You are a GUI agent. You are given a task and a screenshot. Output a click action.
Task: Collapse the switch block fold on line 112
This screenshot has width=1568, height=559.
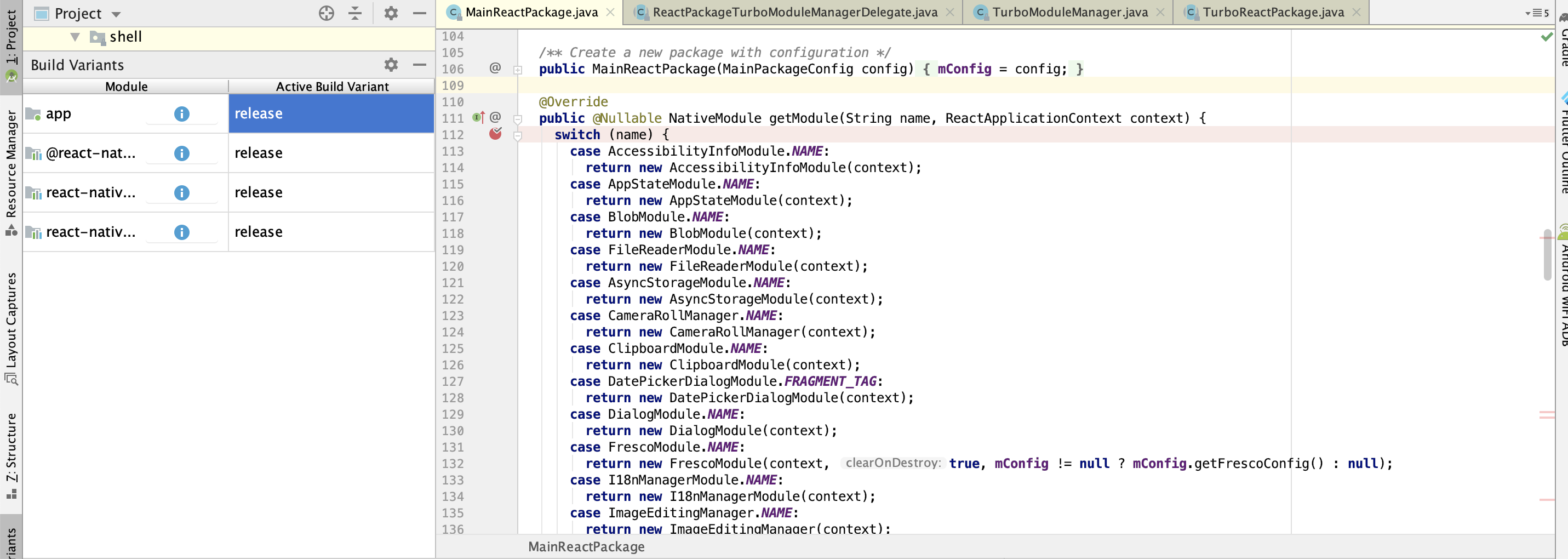(517, 136)
